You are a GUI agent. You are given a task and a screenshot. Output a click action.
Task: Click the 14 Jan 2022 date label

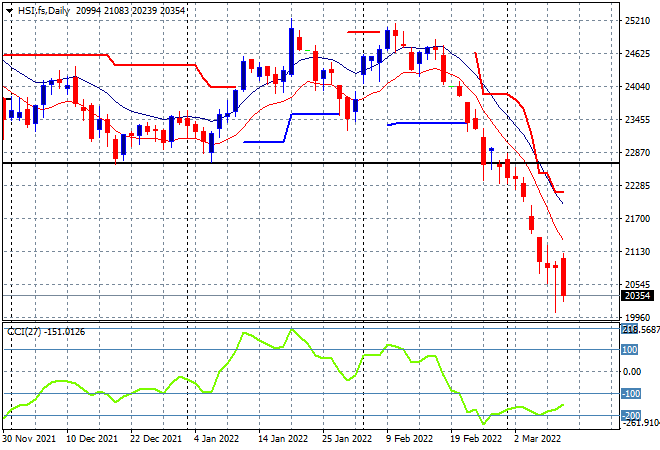(x=283, y=439)
